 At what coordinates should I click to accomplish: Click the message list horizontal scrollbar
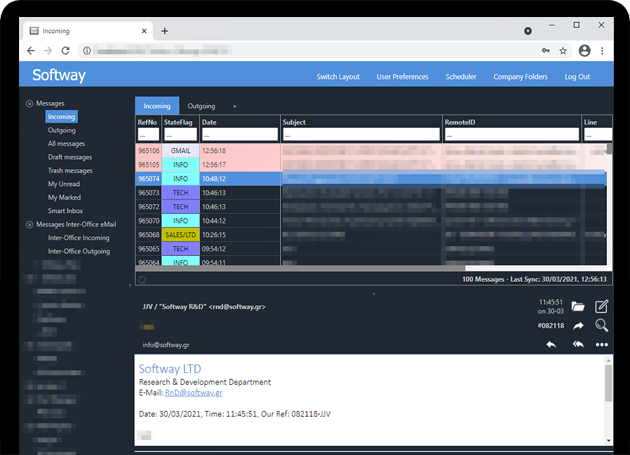click(301, 268)
